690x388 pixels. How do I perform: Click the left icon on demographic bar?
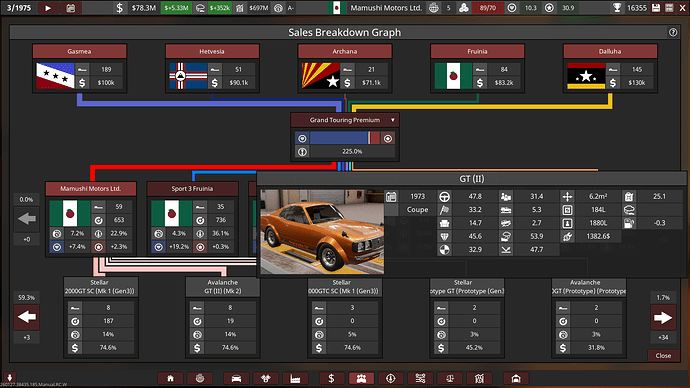tap(302, 138)
